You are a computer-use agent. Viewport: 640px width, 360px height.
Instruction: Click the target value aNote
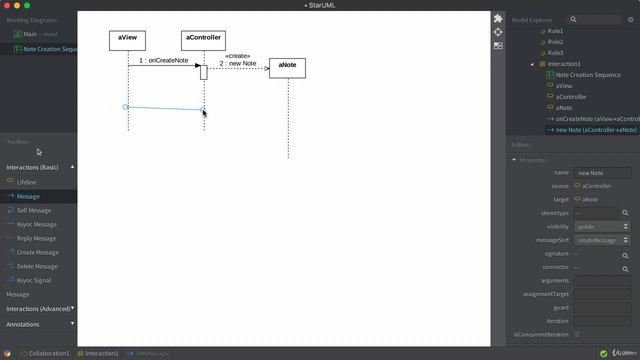click(590, 200)
